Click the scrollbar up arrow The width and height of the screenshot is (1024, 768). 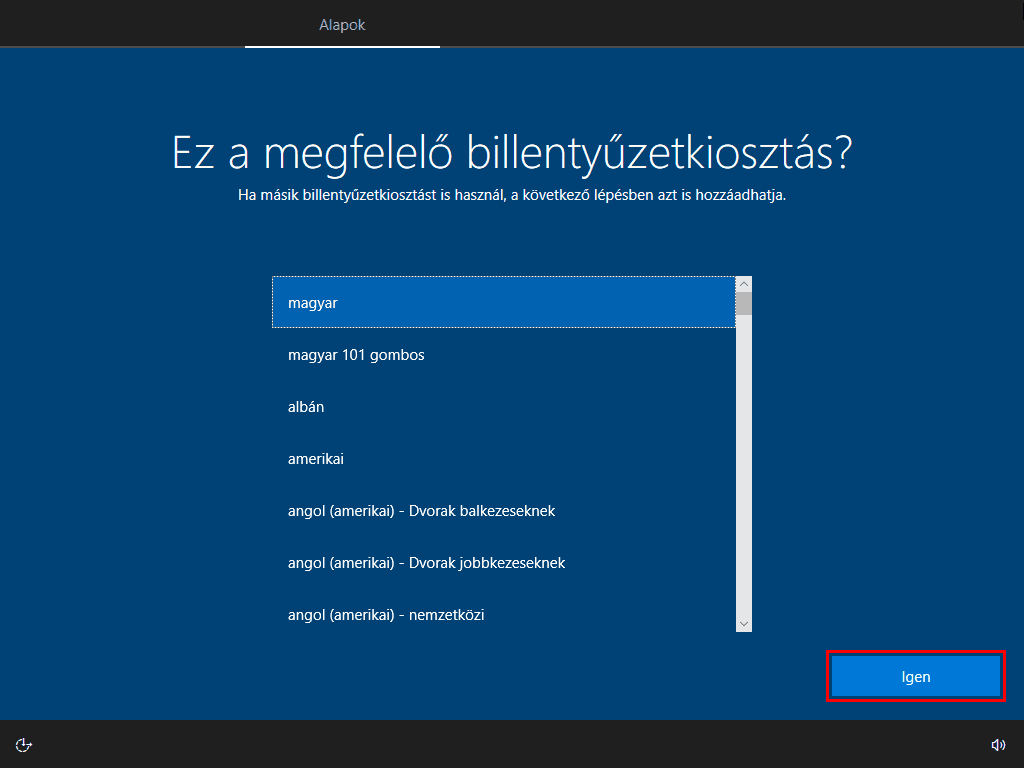pos(743,284)
